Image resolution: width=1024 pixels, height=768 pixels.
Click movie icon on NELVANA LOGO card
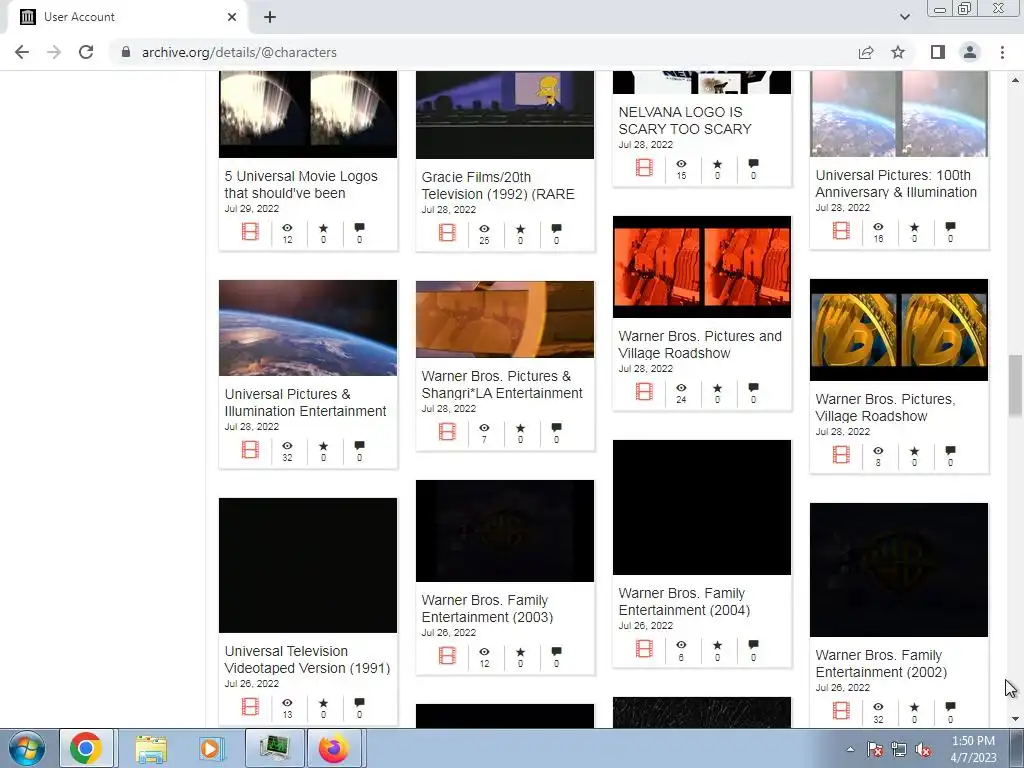click(x=644, y=168)
